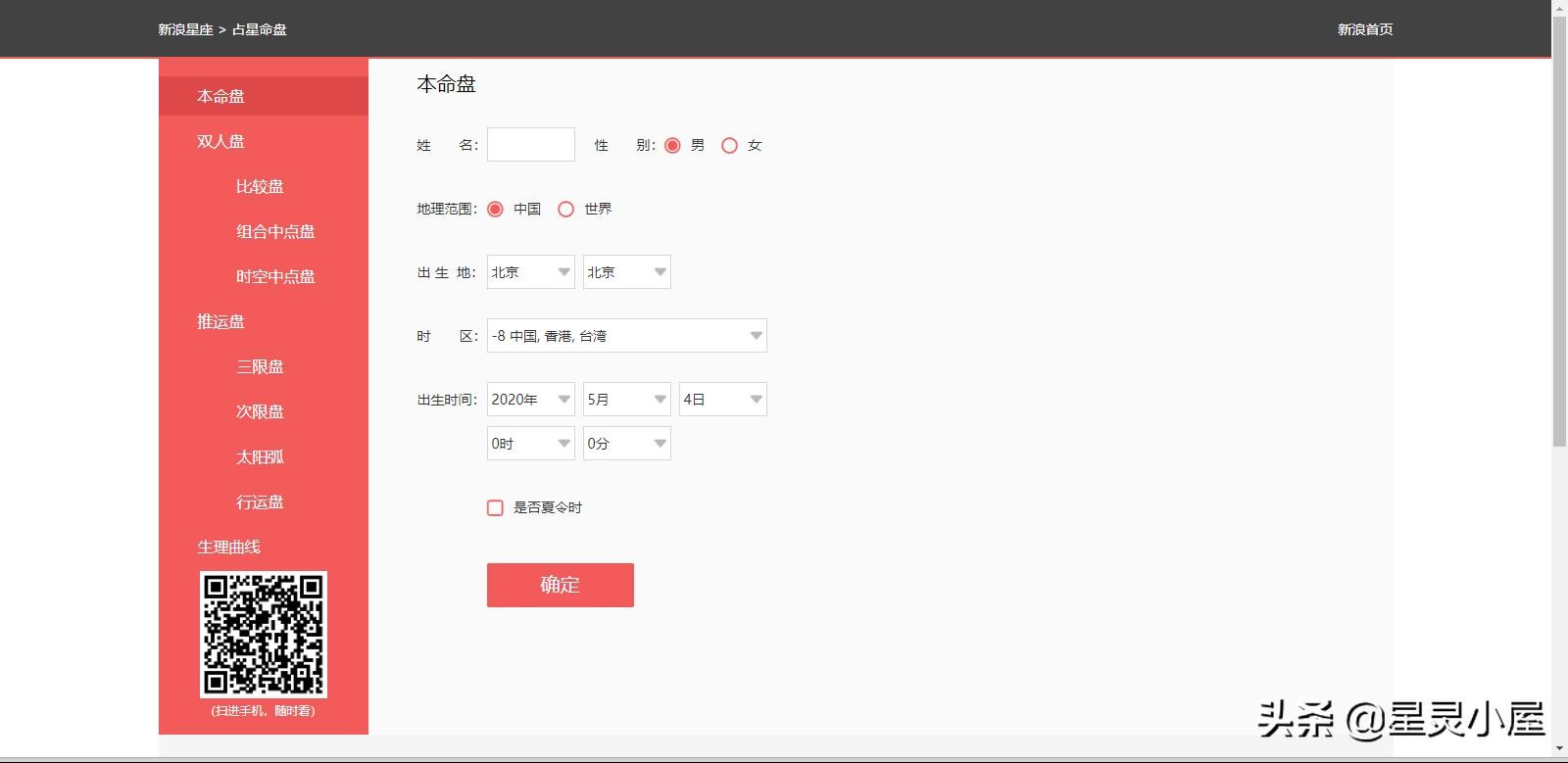Select the 男 gender radio button
Screen dimensions: 1568x763
pyautogui.click(x=672, y=145)
